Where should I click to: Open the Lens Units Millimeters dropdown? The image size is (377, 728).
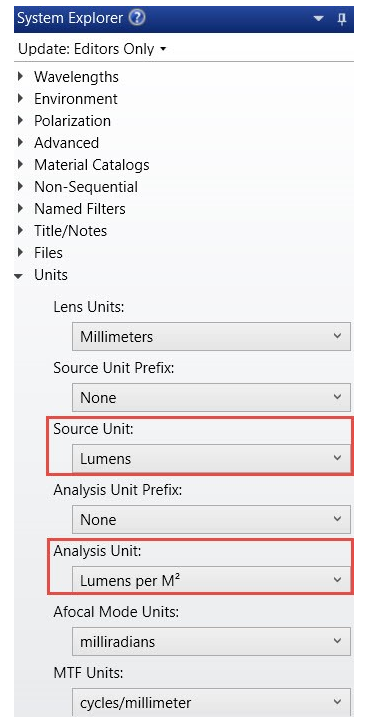pos(211,336)
